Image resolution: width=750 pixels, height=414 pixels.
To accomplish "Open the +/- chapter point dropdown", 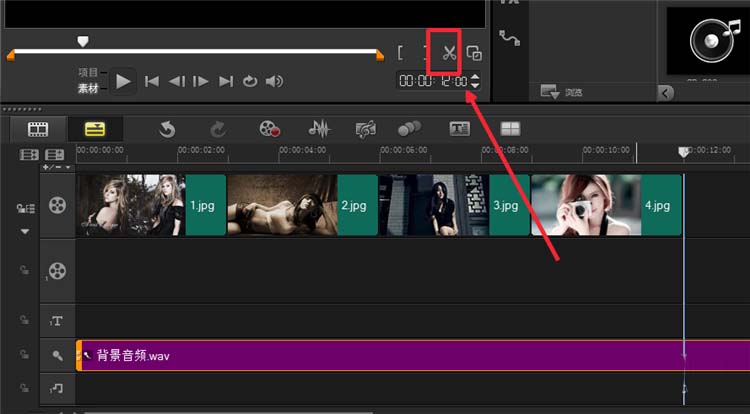I will (57, 167).
